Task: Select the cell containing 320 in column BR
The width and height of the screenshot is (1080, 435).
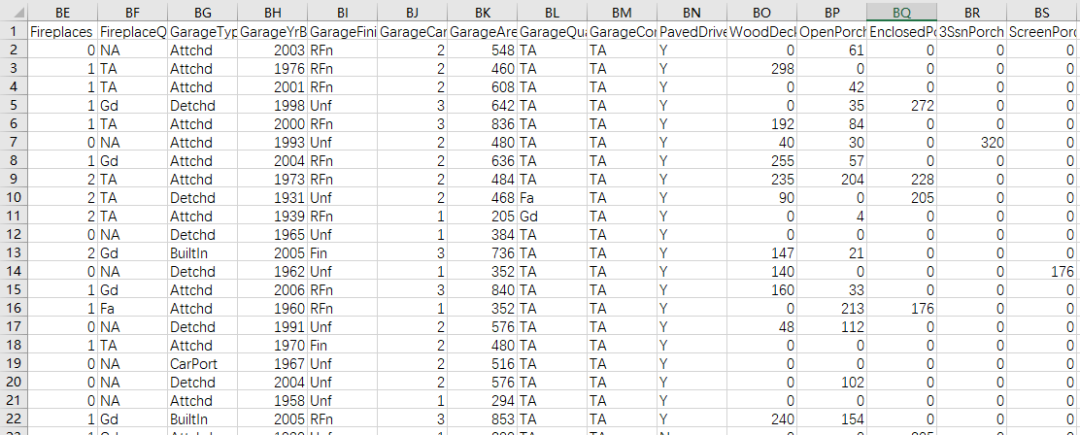Action: point(972,142)
